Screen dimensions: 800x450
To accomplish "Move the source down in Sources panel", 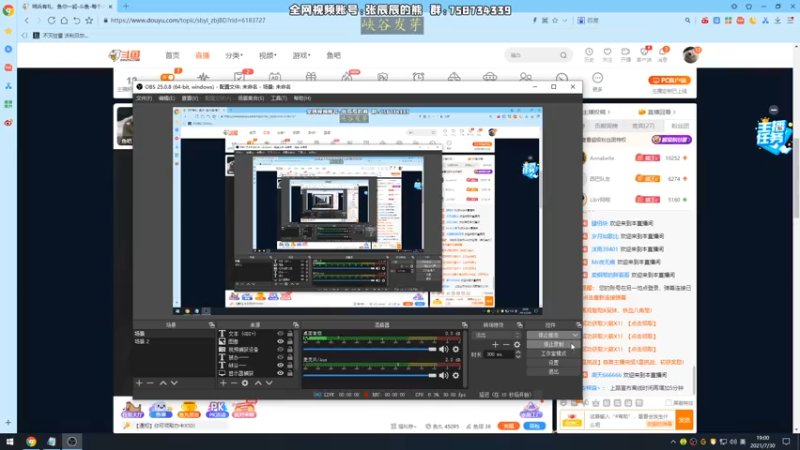I will click(269, 383).
